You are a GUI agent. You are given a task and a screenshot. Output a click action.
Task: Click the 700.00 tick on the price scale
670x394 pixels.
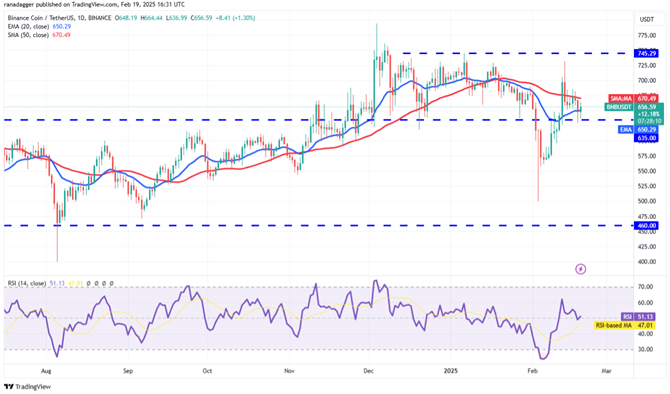647,80
